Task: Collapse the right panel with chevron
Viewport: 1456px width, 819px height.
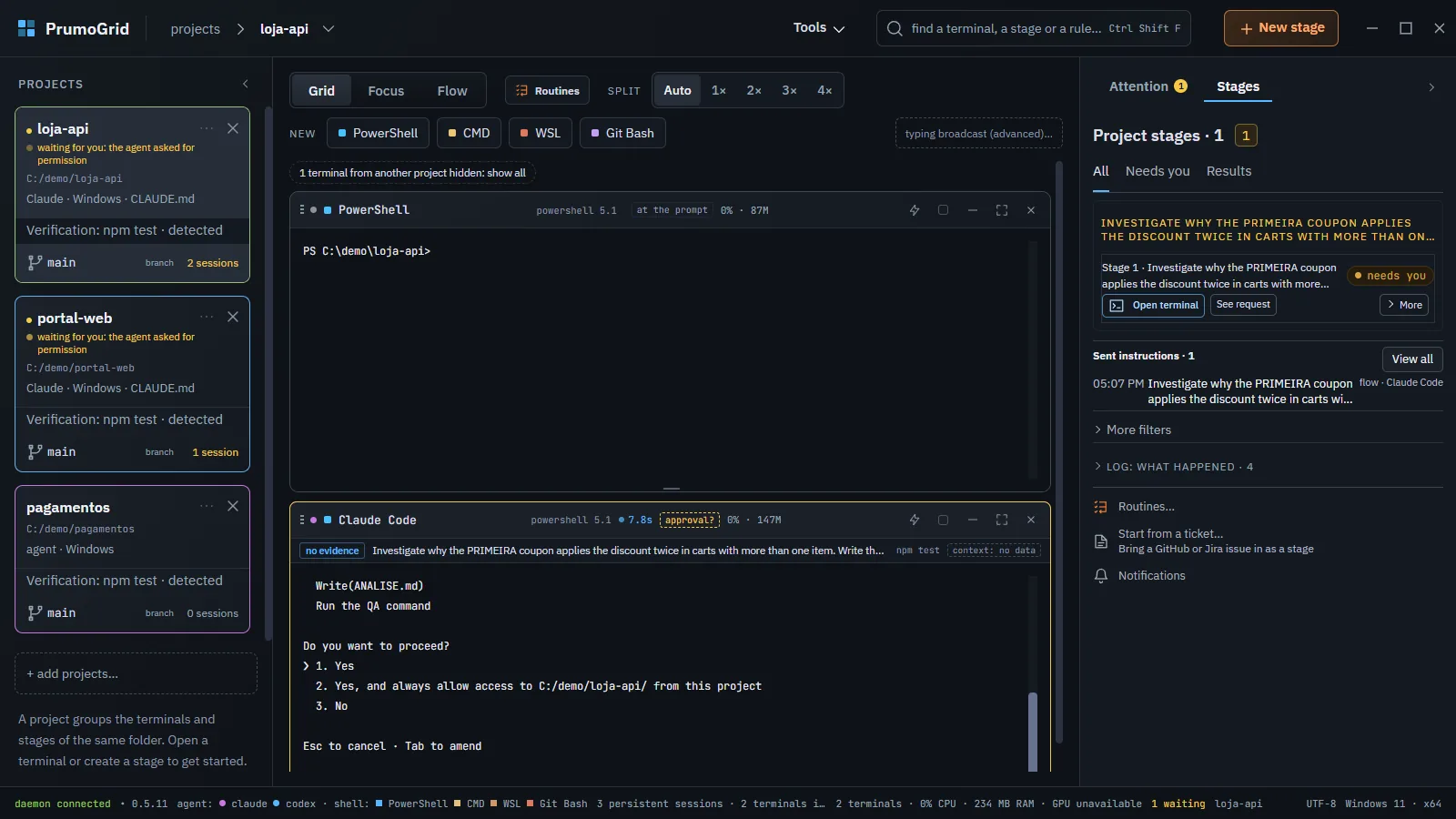Action: (x=1431, y=87)
